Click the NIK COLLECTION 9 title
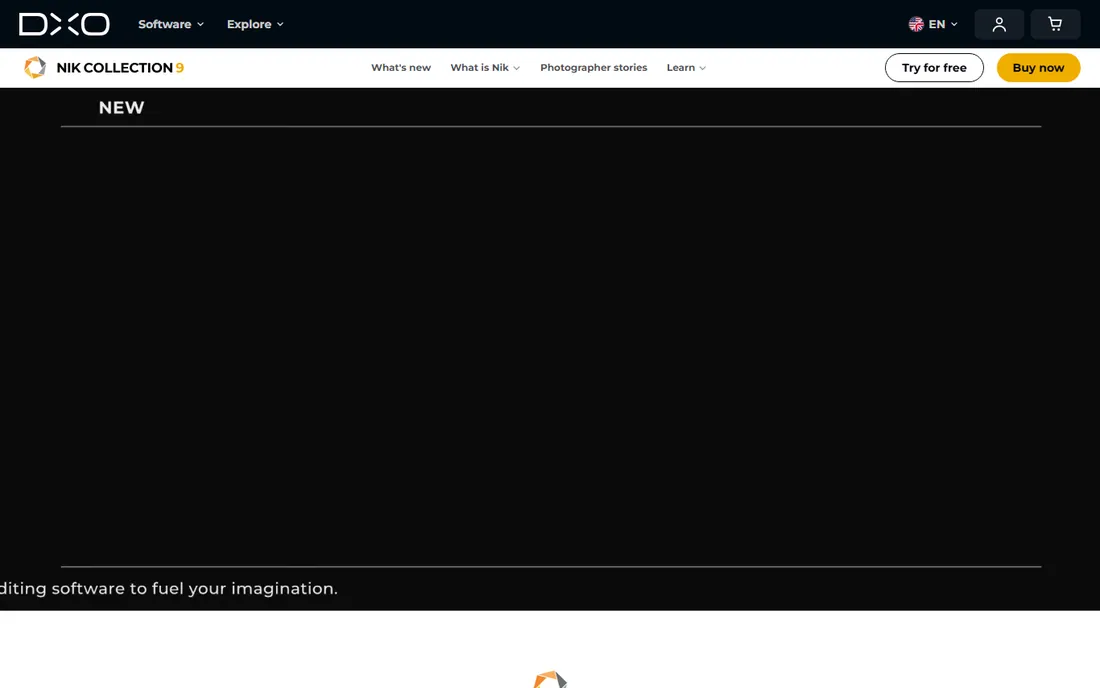This screenshot has width=1100, height=688. click(120, 67)
